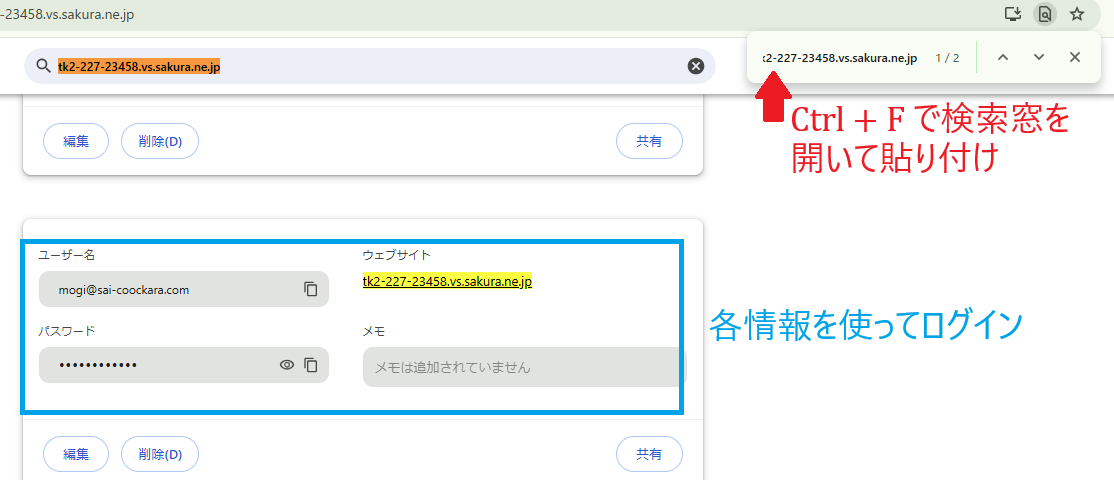Click the 1 / 2 match counter
1114x480 pixels.
(948, 58)
